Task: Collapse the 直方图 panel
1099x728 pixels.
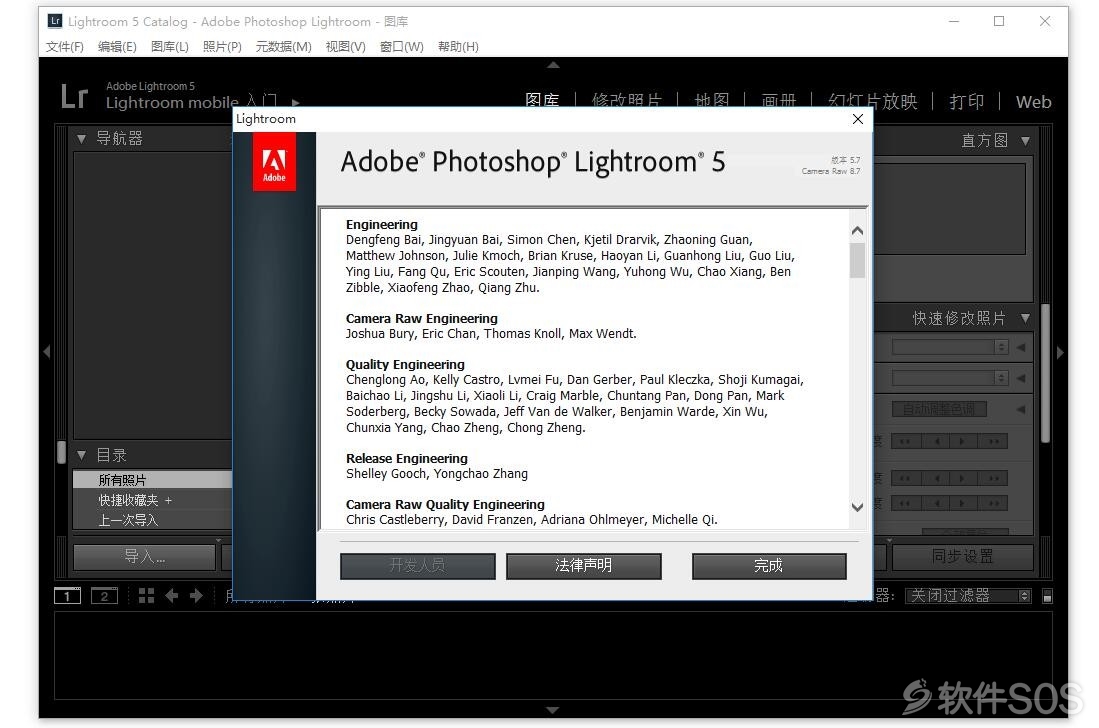Action: (x=1025, y=141)
